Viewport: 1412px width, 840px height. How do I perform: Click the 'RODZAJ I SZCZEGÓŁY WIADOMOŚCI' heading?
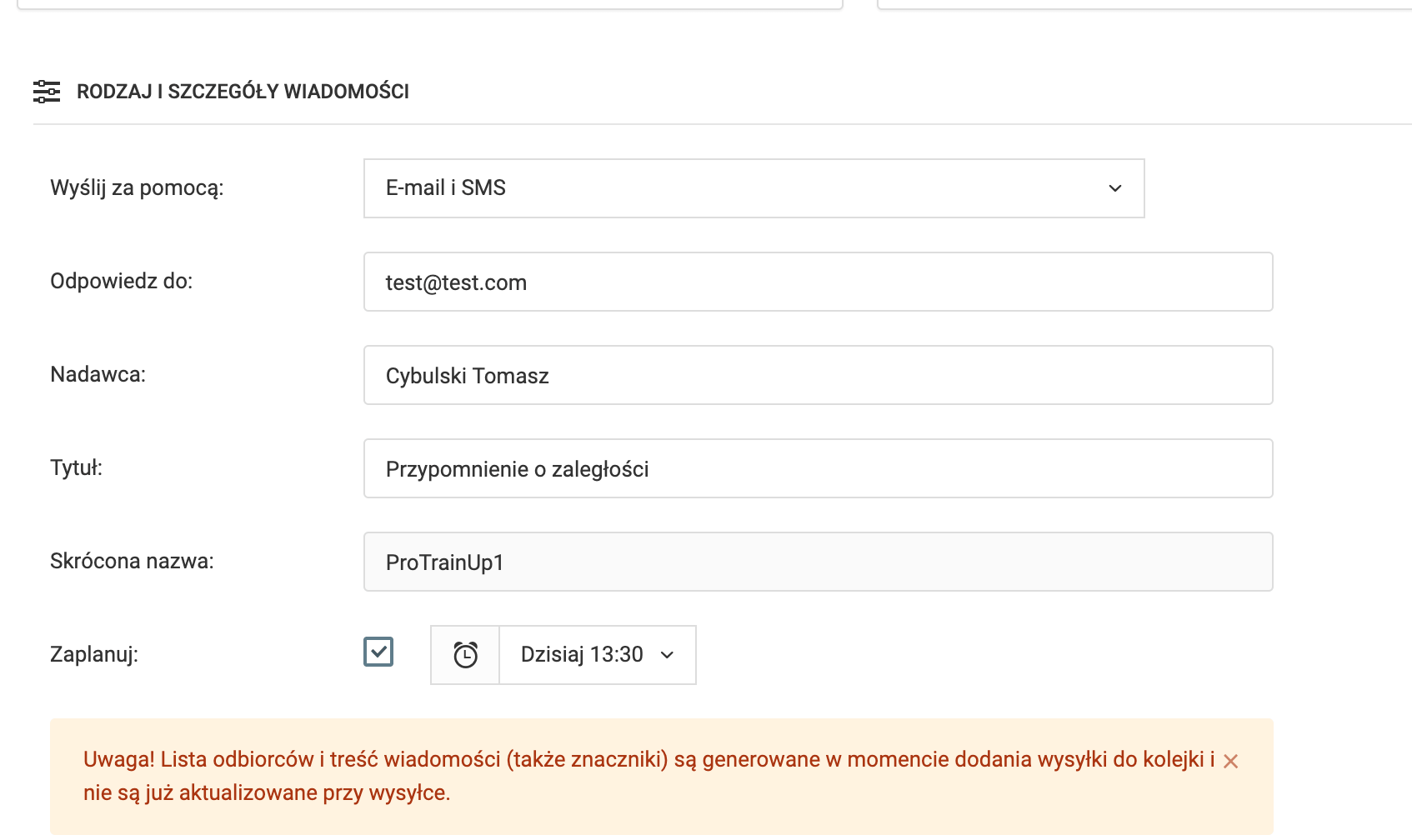(243, 92)
